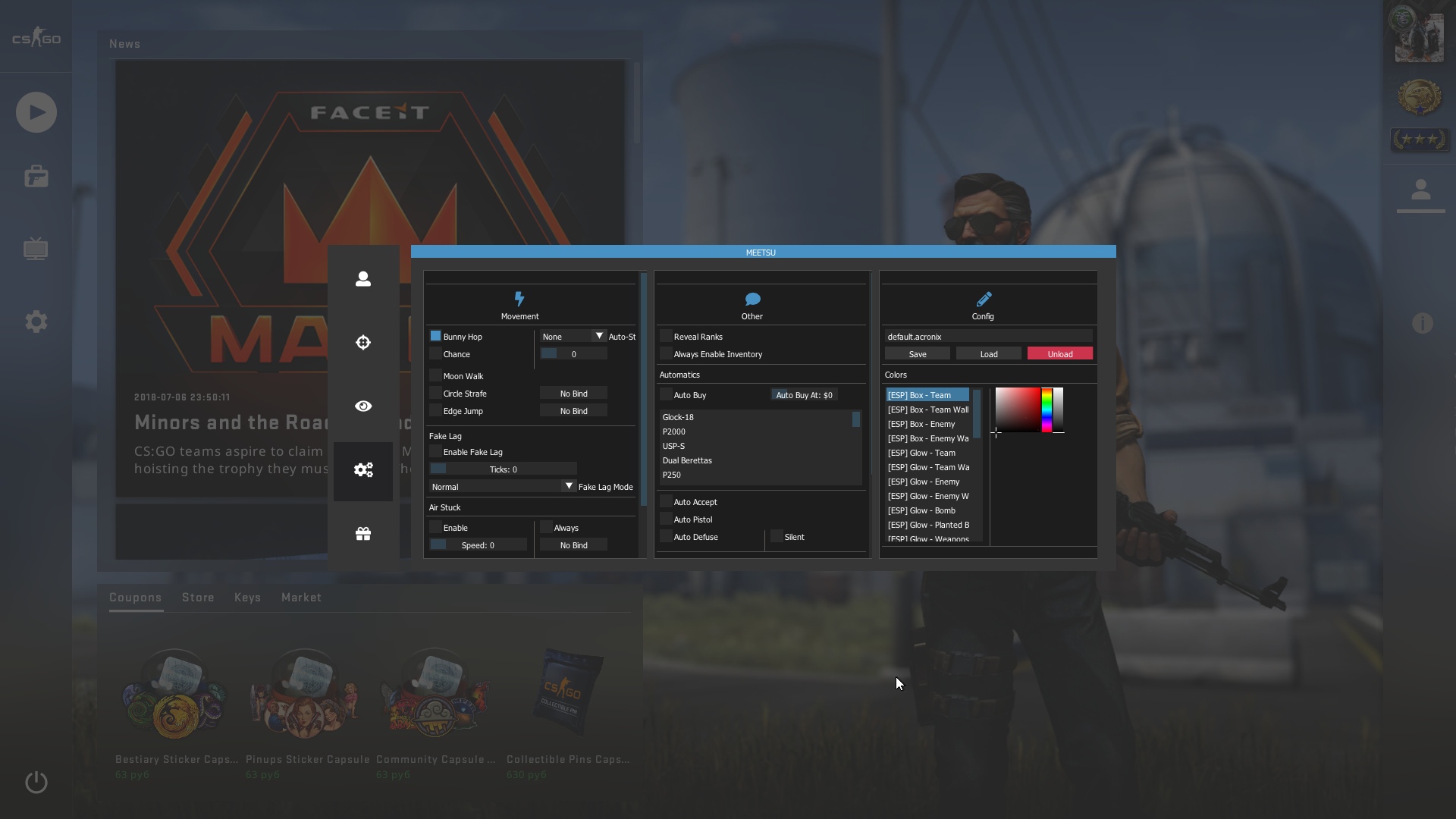This screenshot has height=819, width=1456.
Task: Click the rainbow hue slider strip
Action: point(1046,409)
